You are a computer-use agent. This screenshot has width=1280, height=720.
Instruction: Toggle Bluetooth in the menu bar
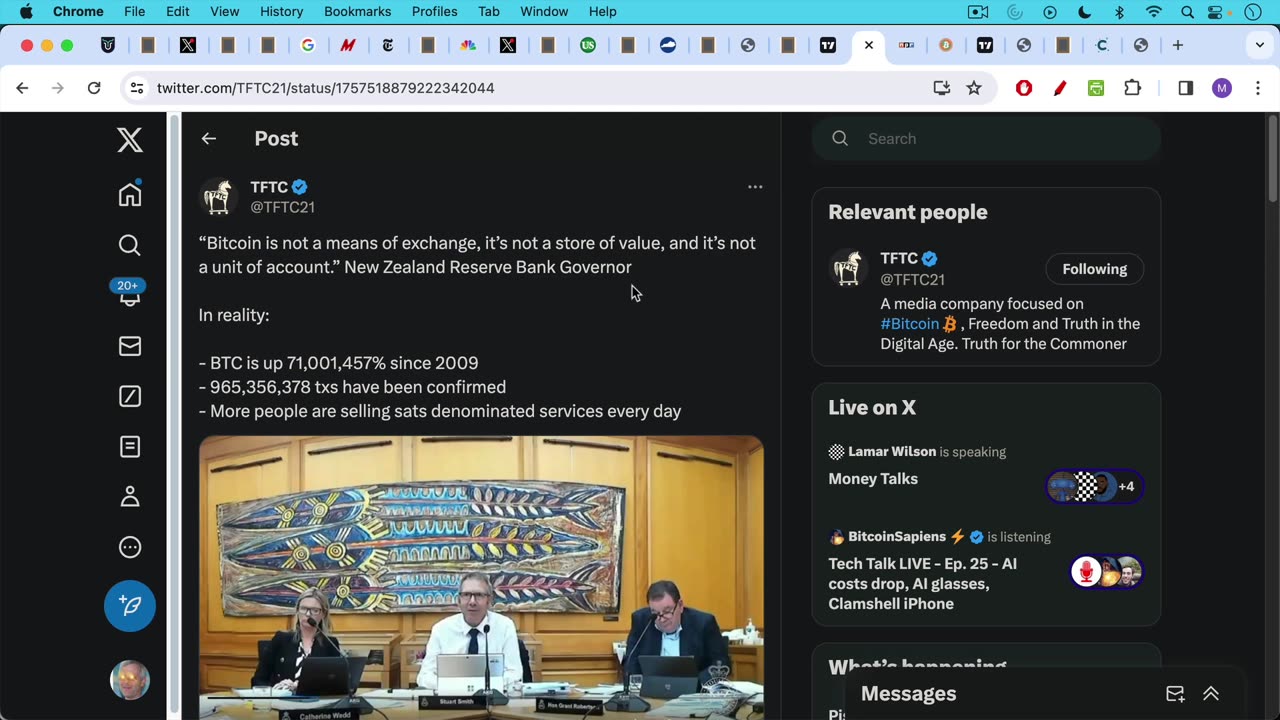pos(1120,12)
